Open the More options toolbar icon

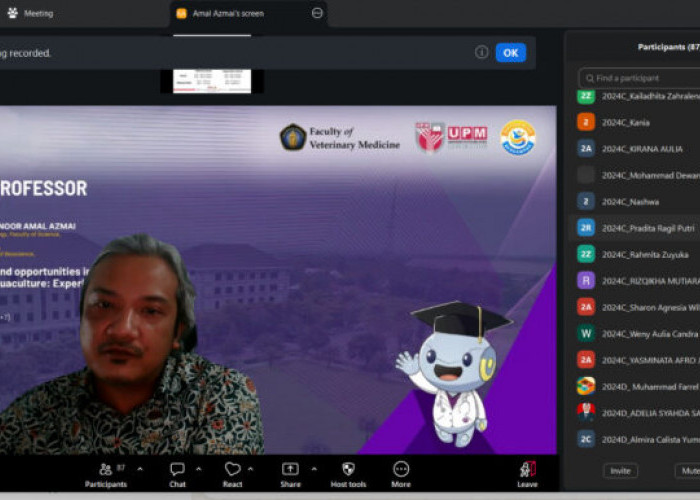[401, 469]
